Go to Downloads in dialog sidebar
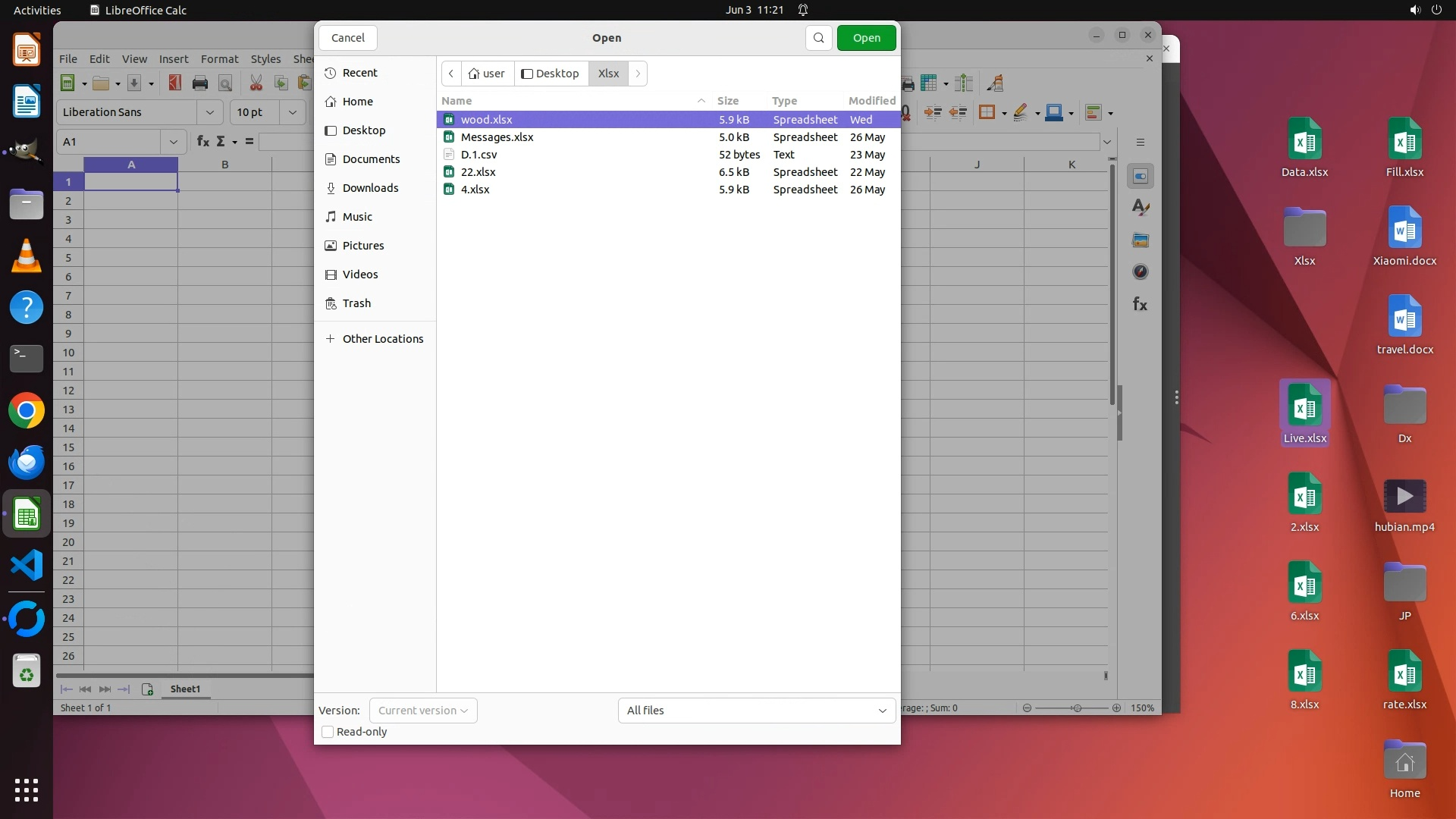 click(x=370, y=188)
